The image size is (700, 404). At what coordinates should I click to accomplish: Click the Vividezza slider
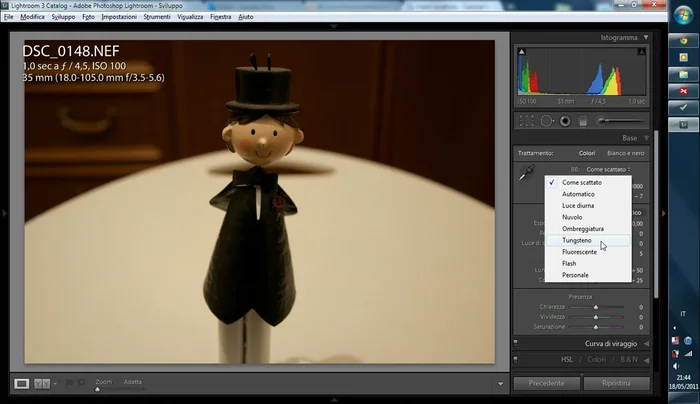click(597, 317)
